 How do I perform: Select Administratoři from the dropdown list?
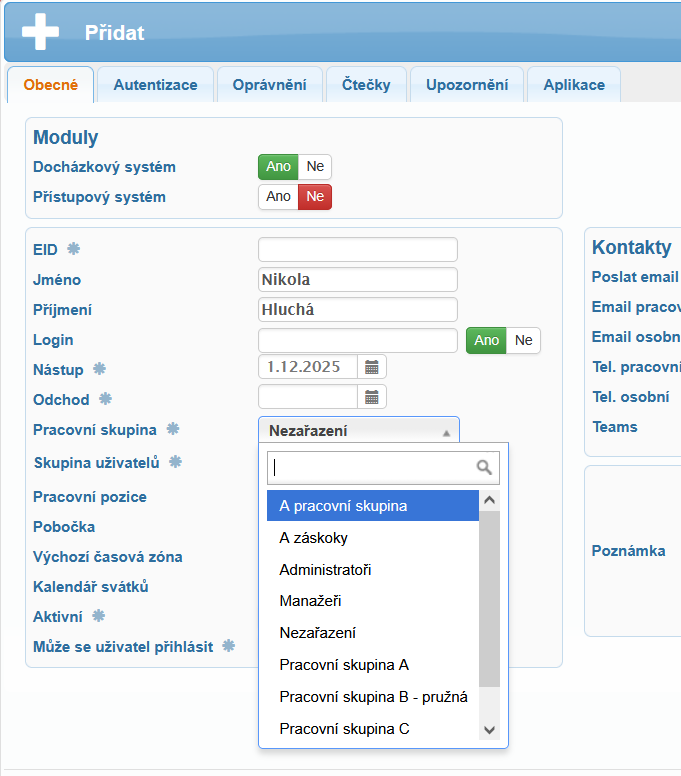pos(325,570)
